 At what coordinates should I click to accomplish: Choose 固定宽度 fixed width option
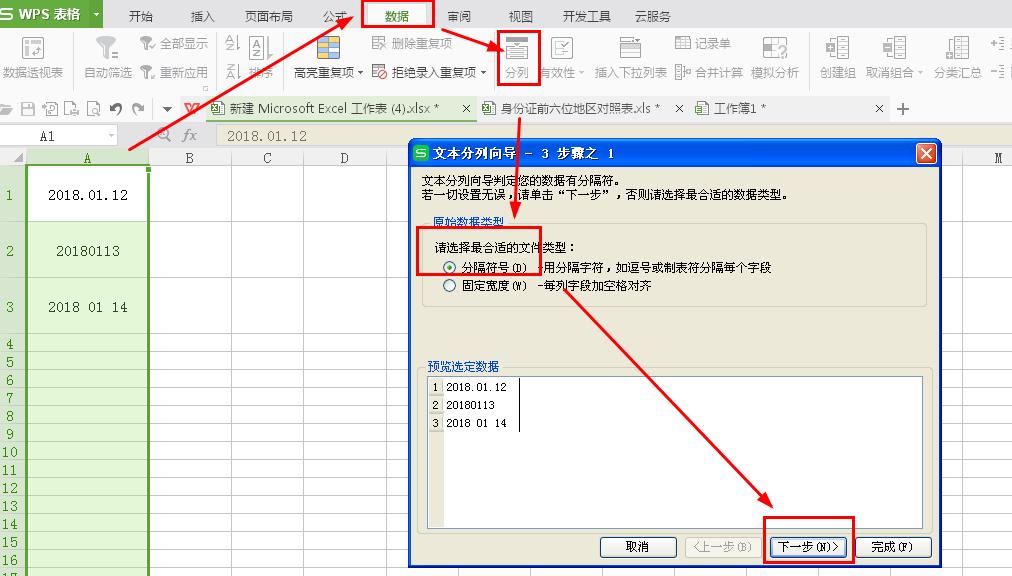click(451, 284)
